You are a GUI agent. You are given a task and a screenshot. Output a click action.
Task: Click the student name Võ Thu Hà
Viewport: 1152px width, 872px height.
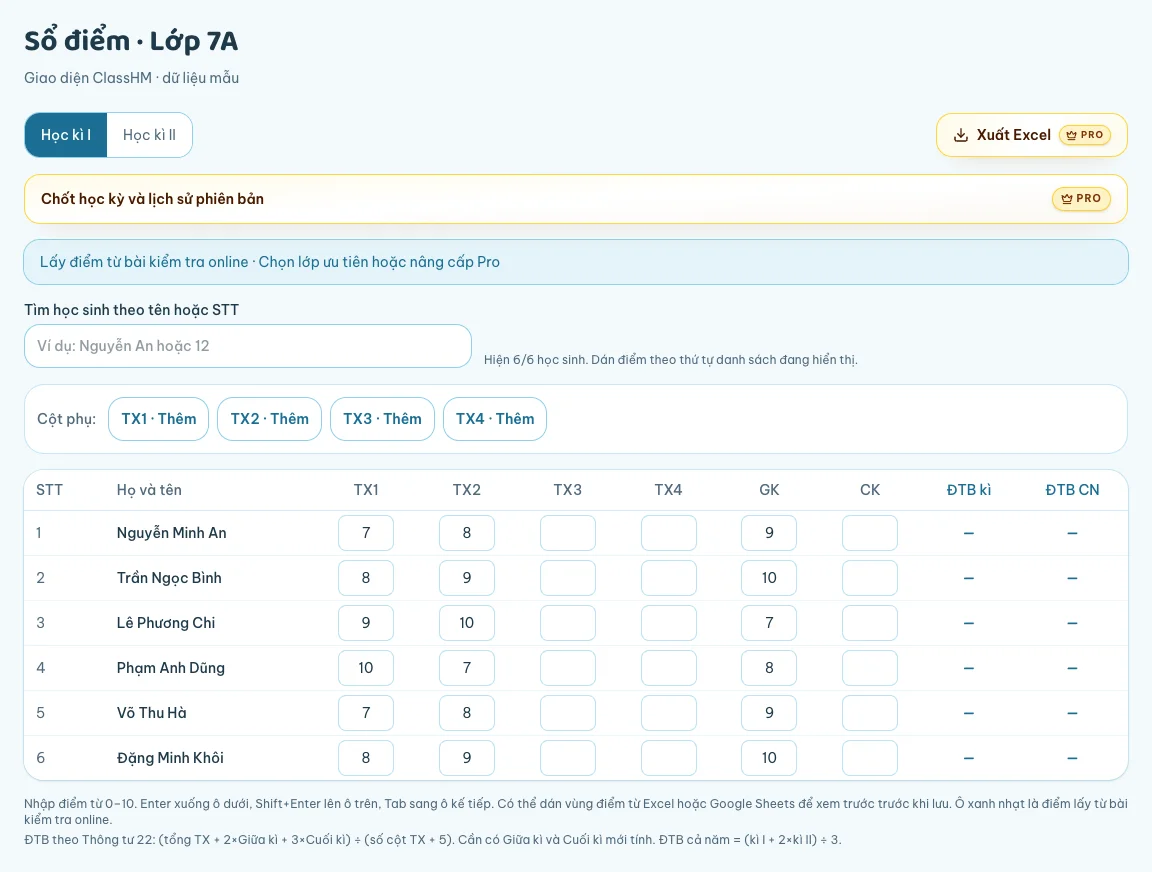151,713
